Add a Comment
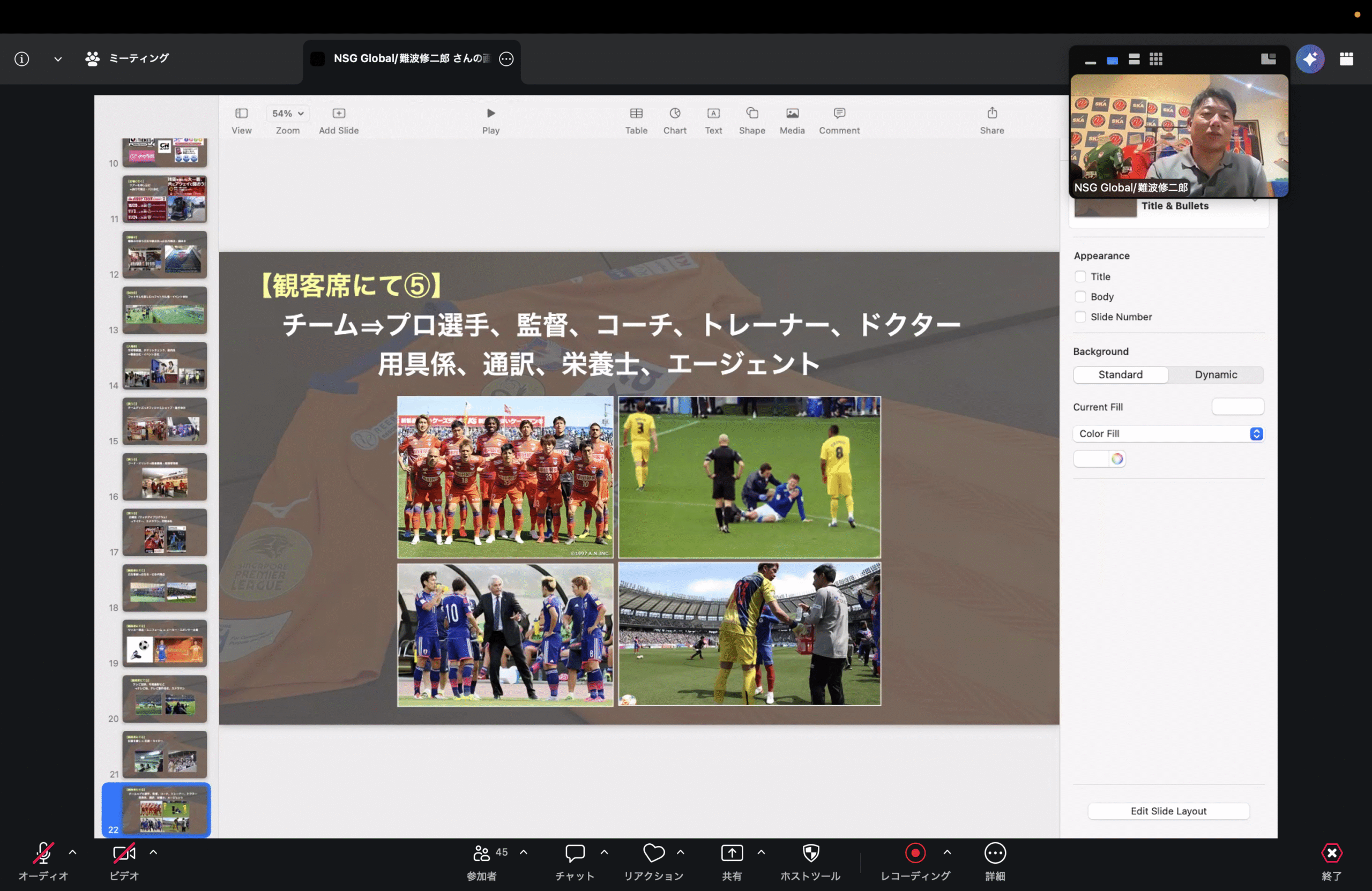The height and width of the screenshot is (891, 1372). pos(839,114)
